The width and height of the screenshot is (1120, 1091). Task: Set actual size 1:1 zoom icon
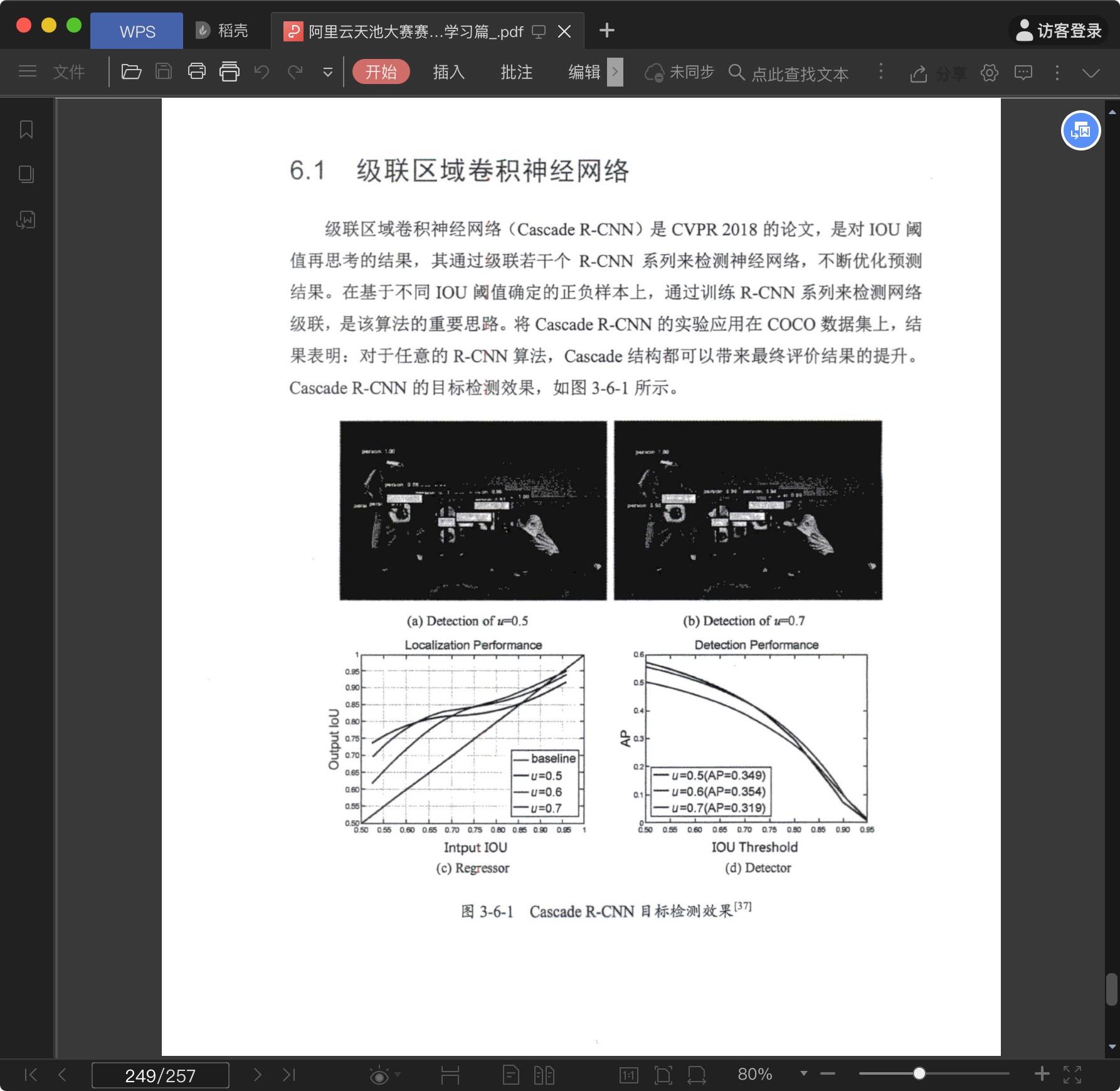tap(628, 1075)
